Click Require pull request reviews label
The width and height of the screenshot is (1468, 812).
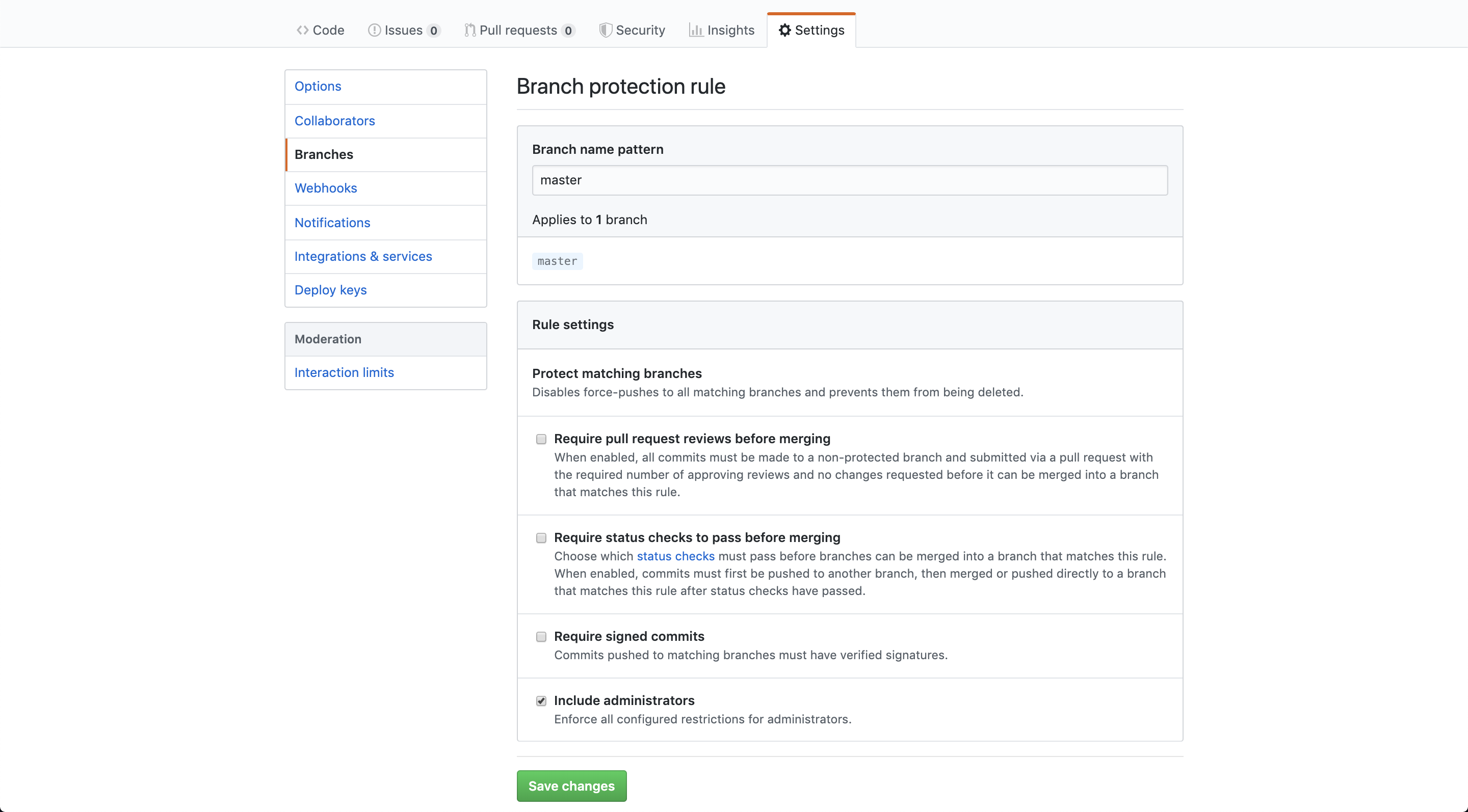point(692,439)
